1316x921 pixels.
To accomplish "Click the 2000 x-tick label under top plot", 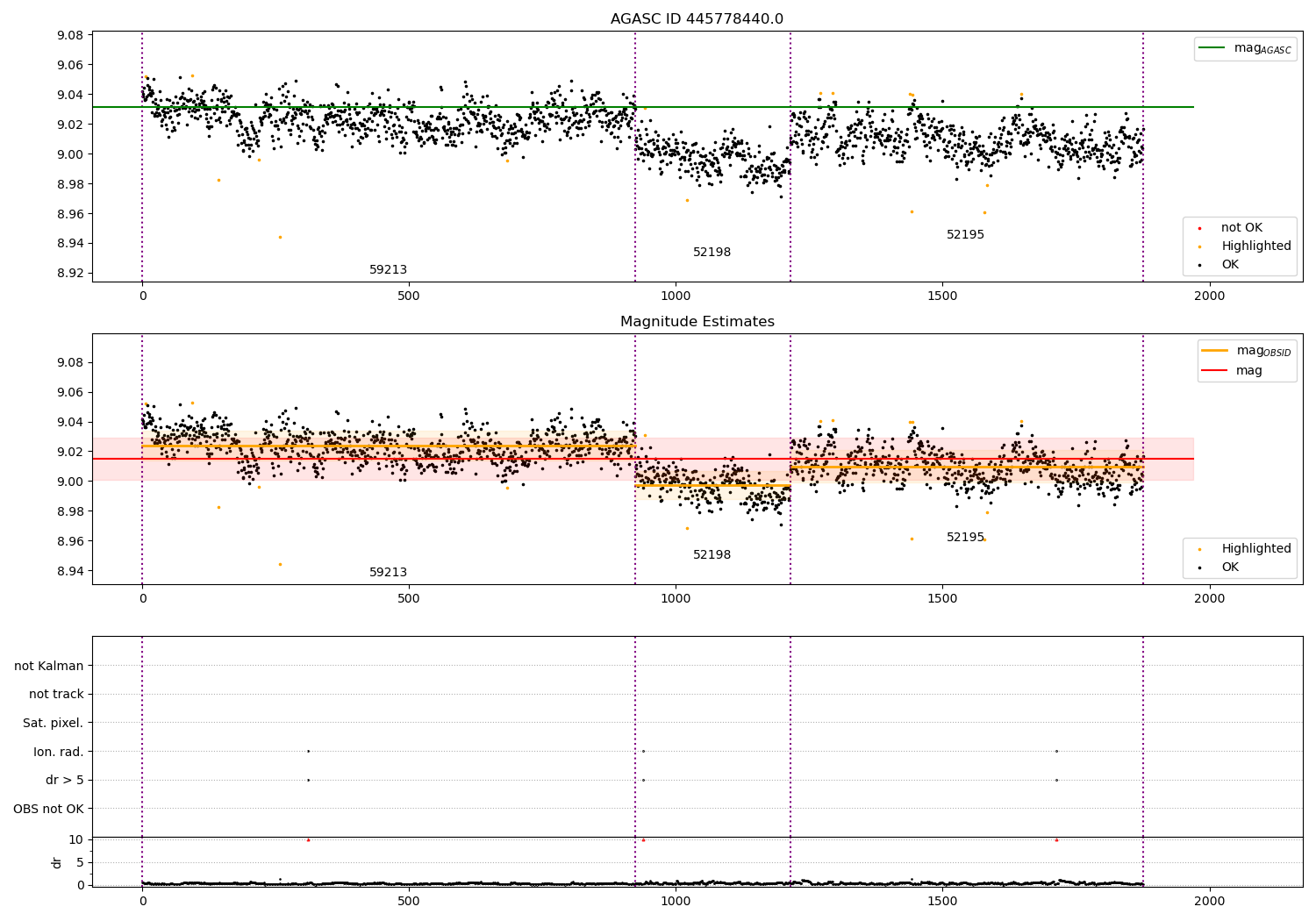I will tap(1210, 296).
